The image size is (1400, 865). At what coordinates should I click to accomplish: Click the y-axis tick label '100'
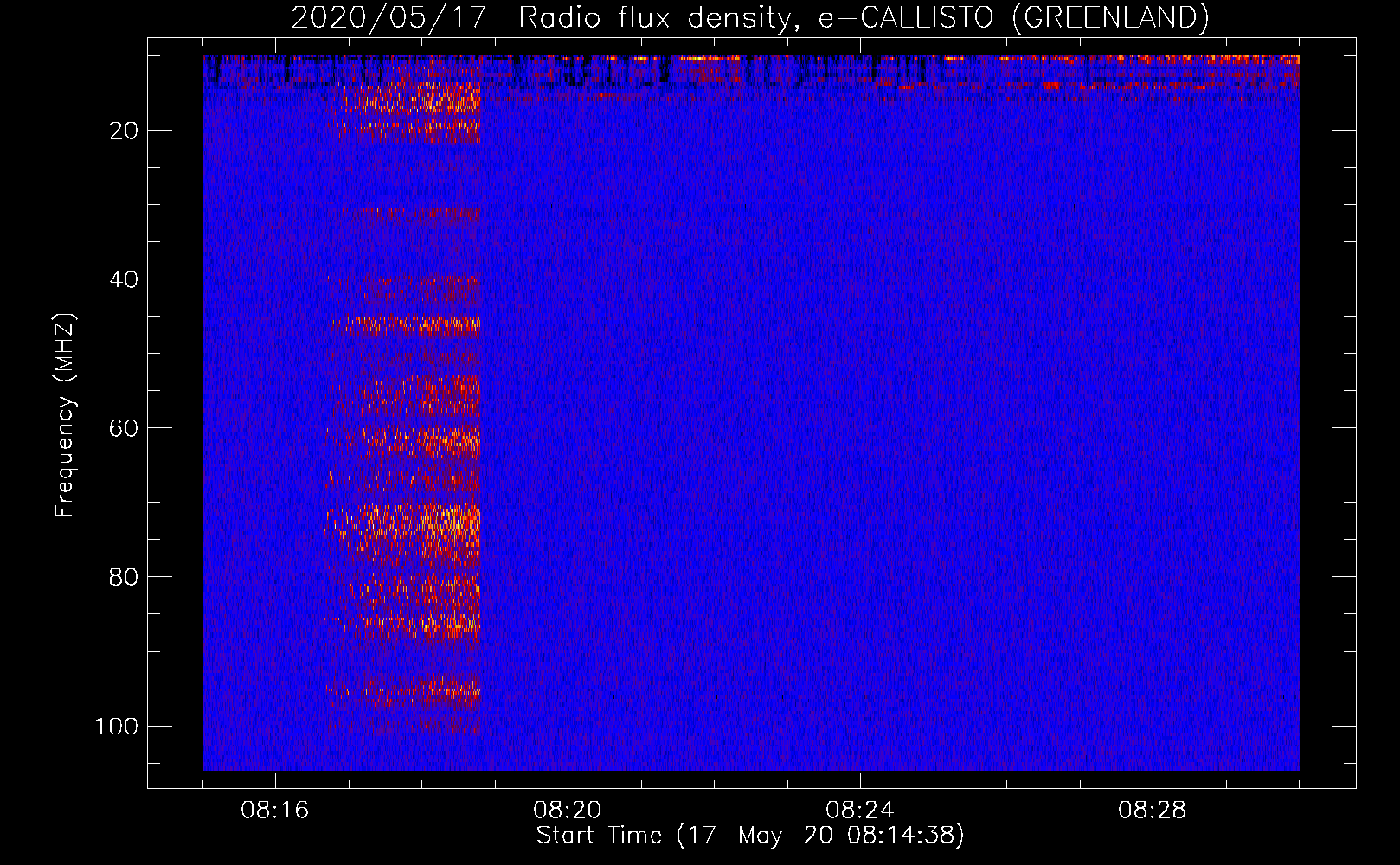[x=116, y=726]
